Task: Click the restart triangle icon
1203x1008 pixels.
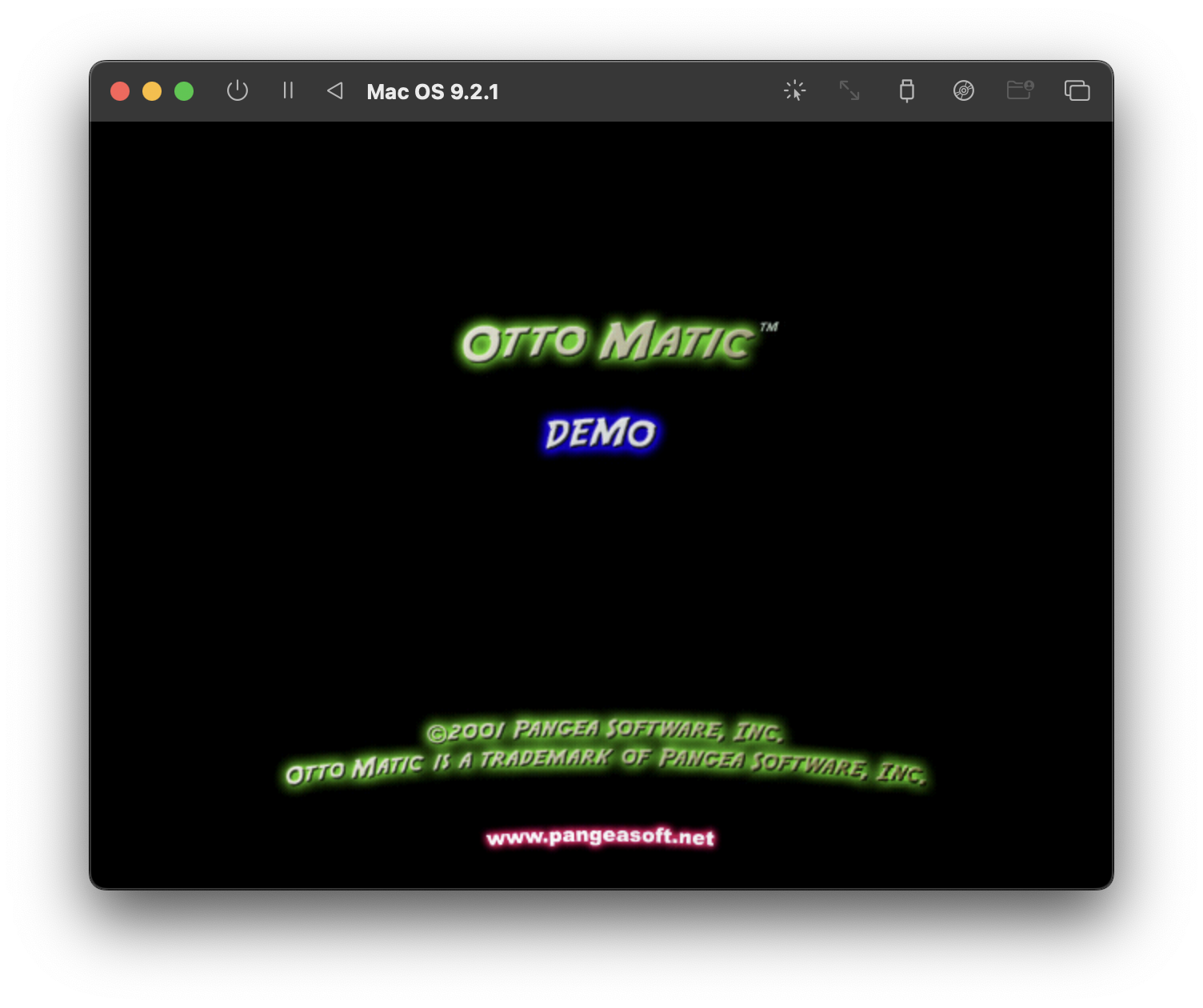Action: coord(335,90)
